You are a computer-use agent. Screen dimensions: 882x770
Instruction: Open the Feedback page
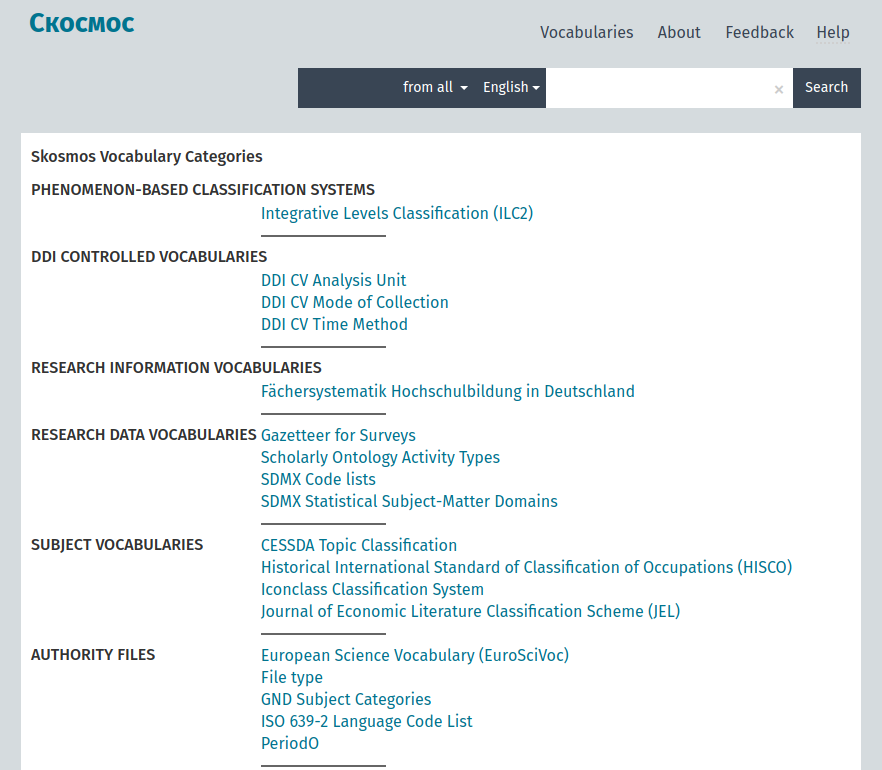759,33
